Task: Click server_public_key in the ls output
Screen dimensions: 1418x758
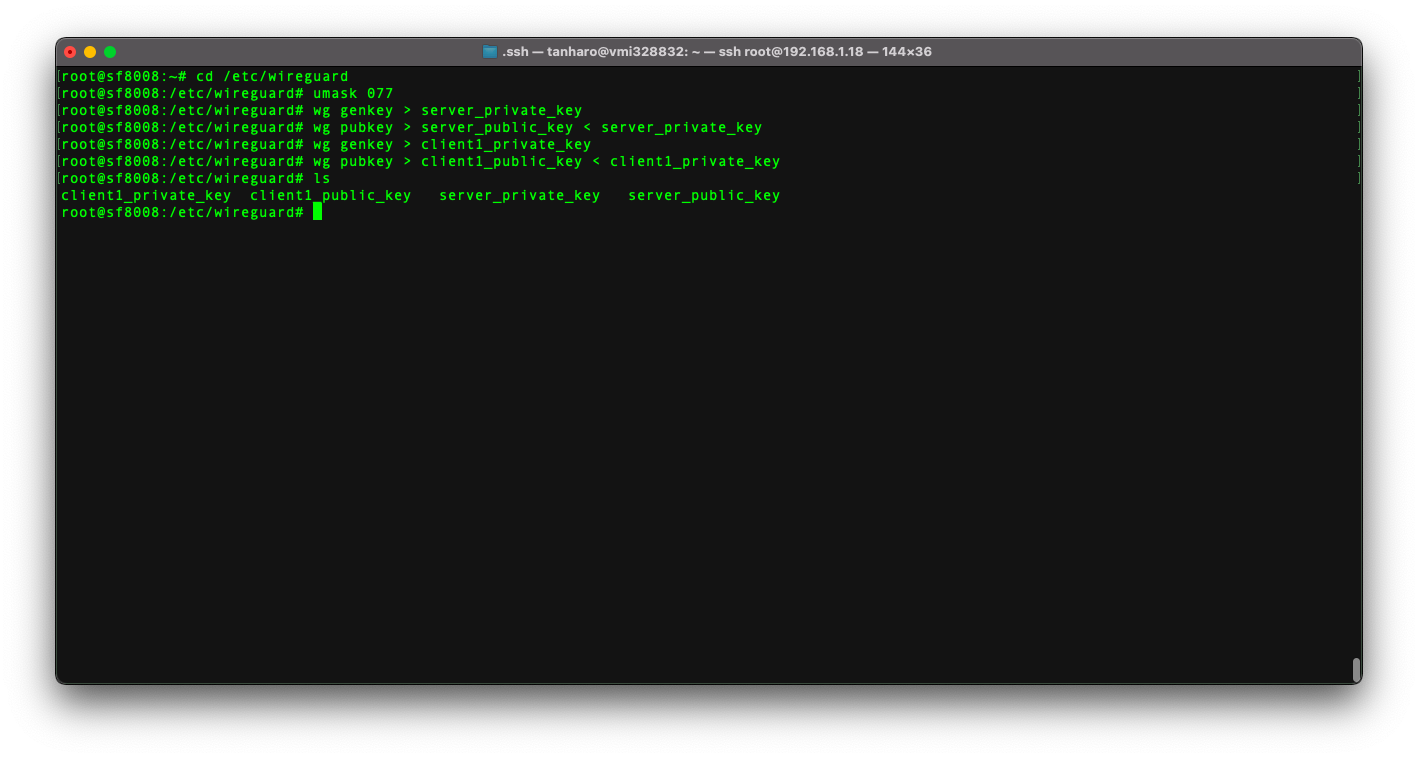Action: coord(703,195)
